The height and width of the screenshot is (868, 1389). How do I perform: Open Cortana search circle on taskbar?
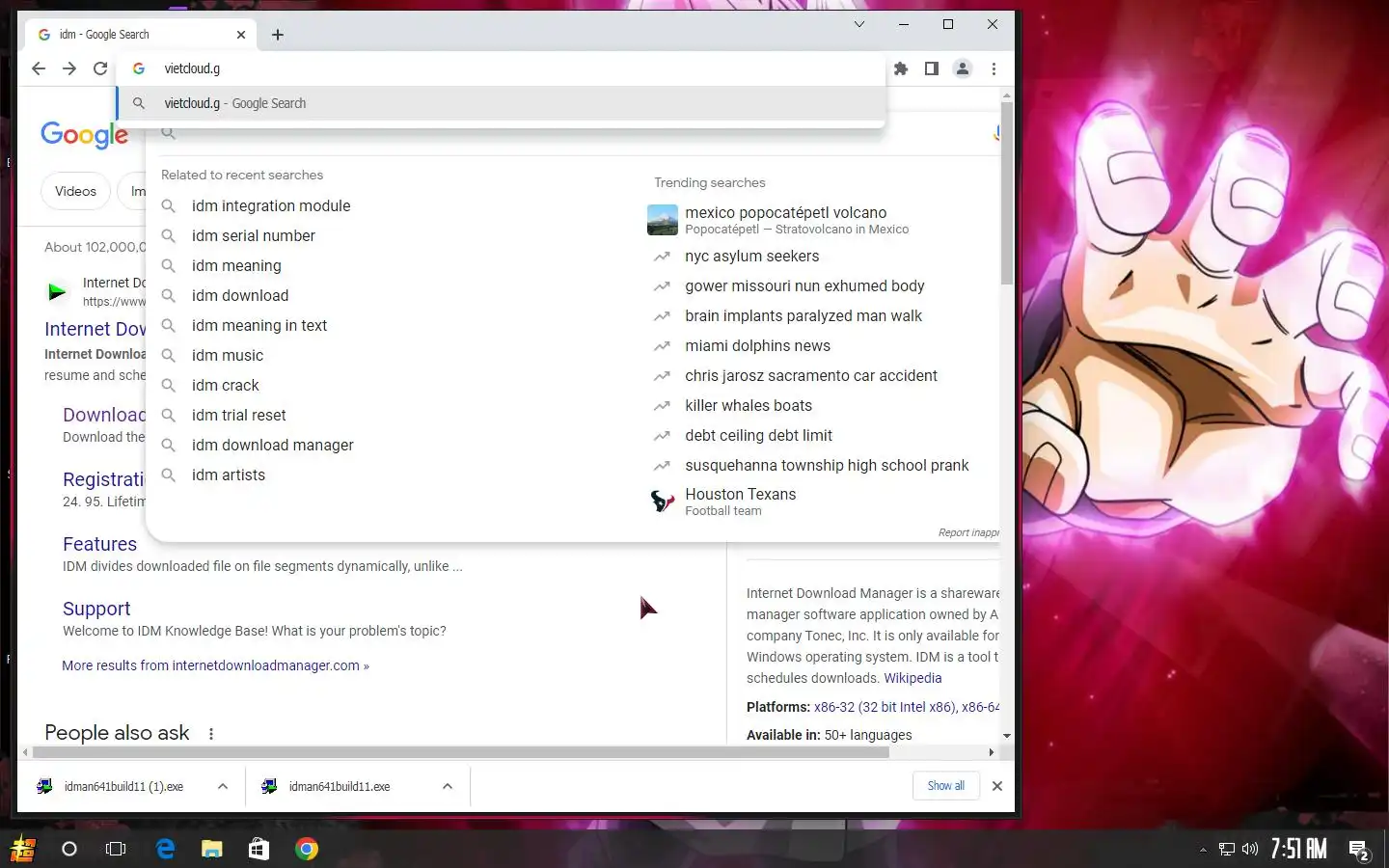point(69,849)
